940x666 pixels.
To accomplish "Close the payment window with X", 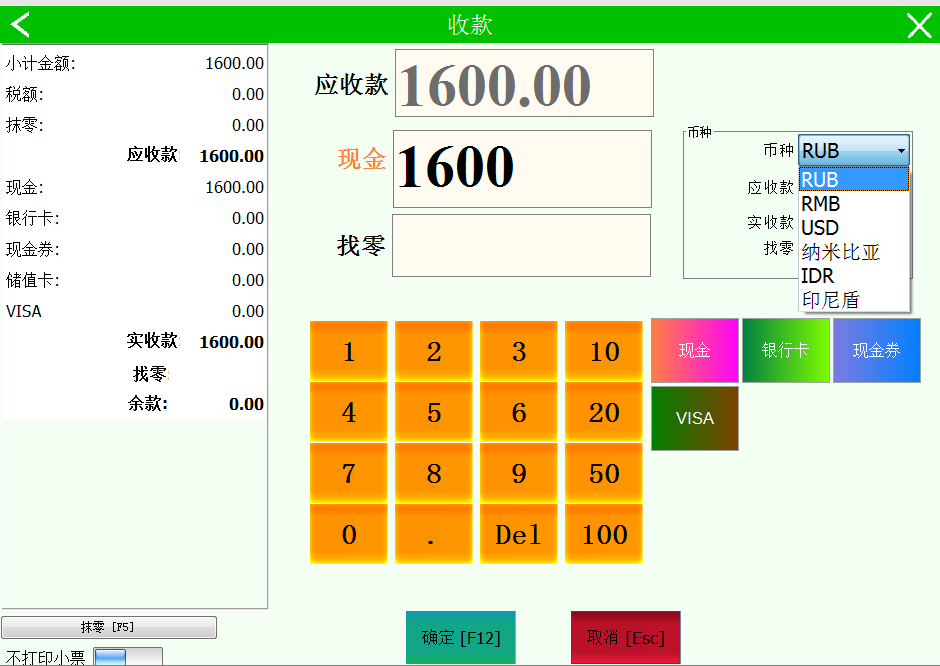I will pyautogui.click(x=918, y=26).
